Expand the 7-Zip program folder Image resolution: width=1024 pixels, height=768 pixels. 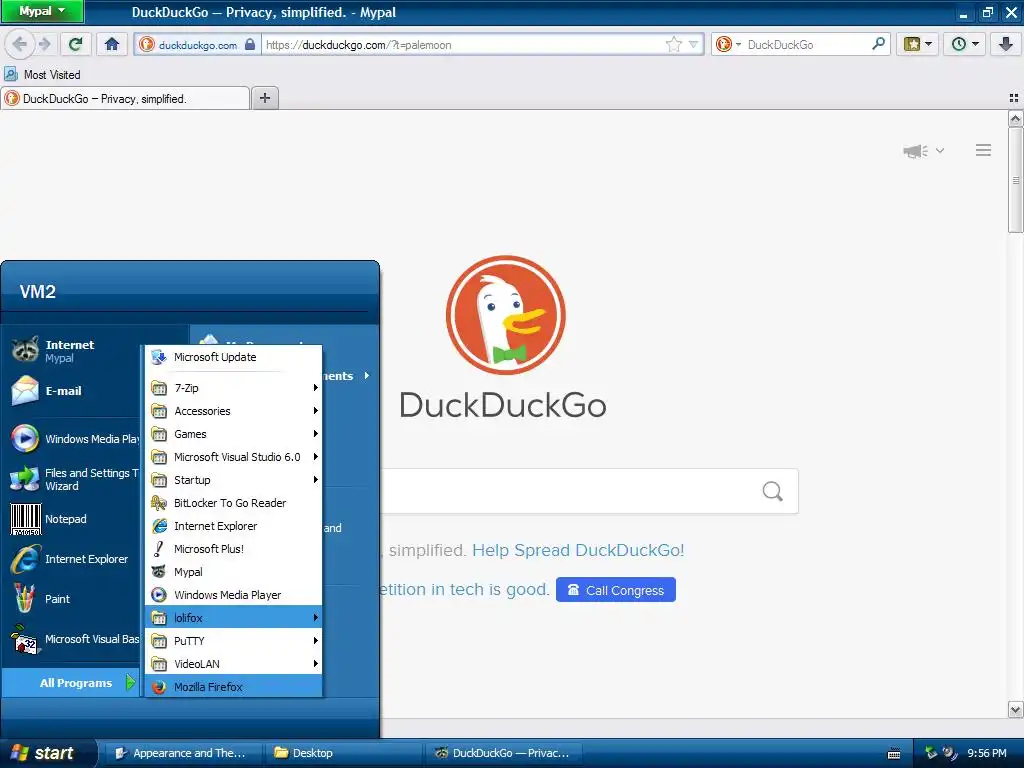(x=234, y=388)
